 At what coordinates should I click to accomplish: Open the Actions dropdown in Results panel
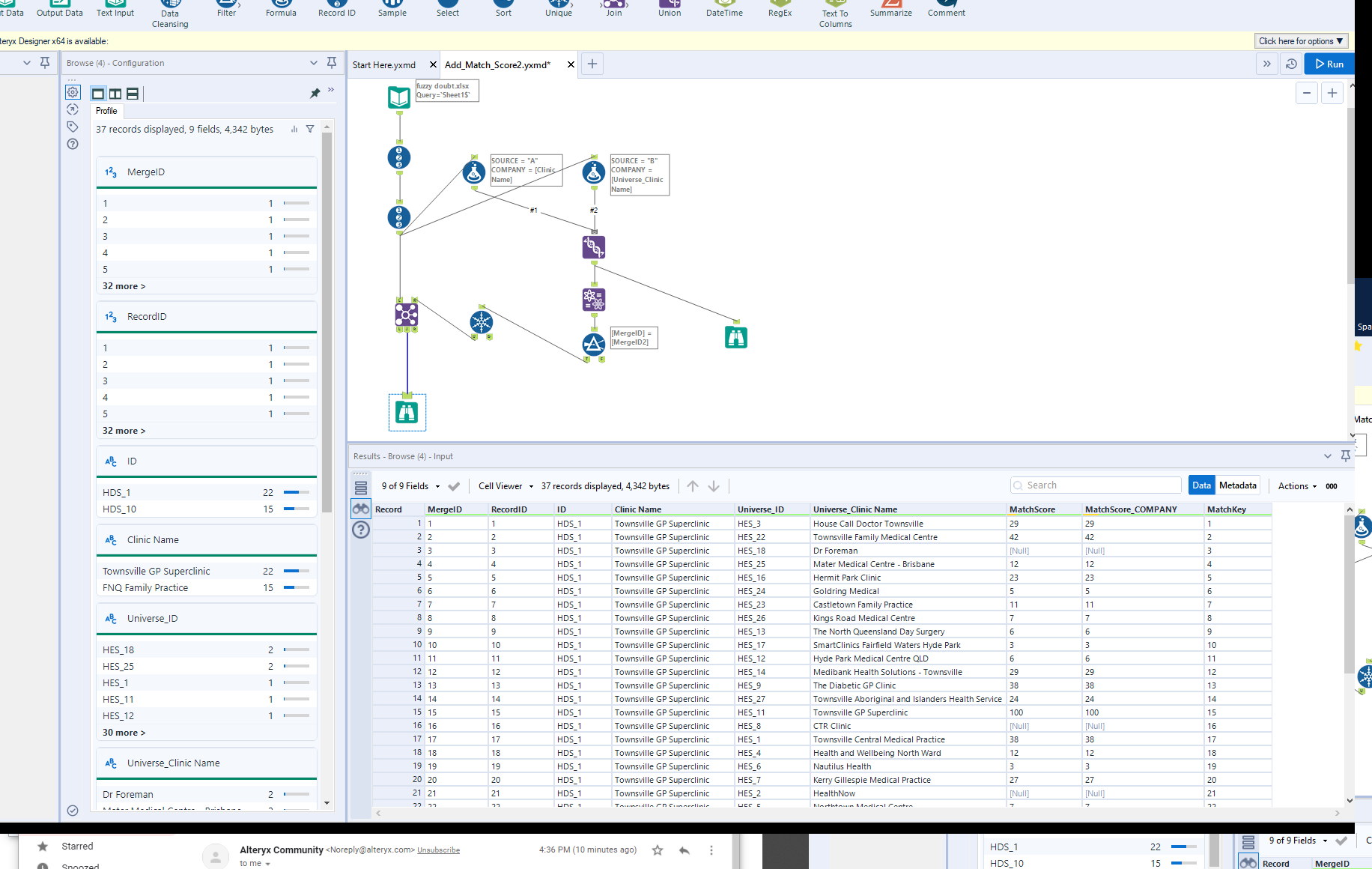pos(1296,485)
